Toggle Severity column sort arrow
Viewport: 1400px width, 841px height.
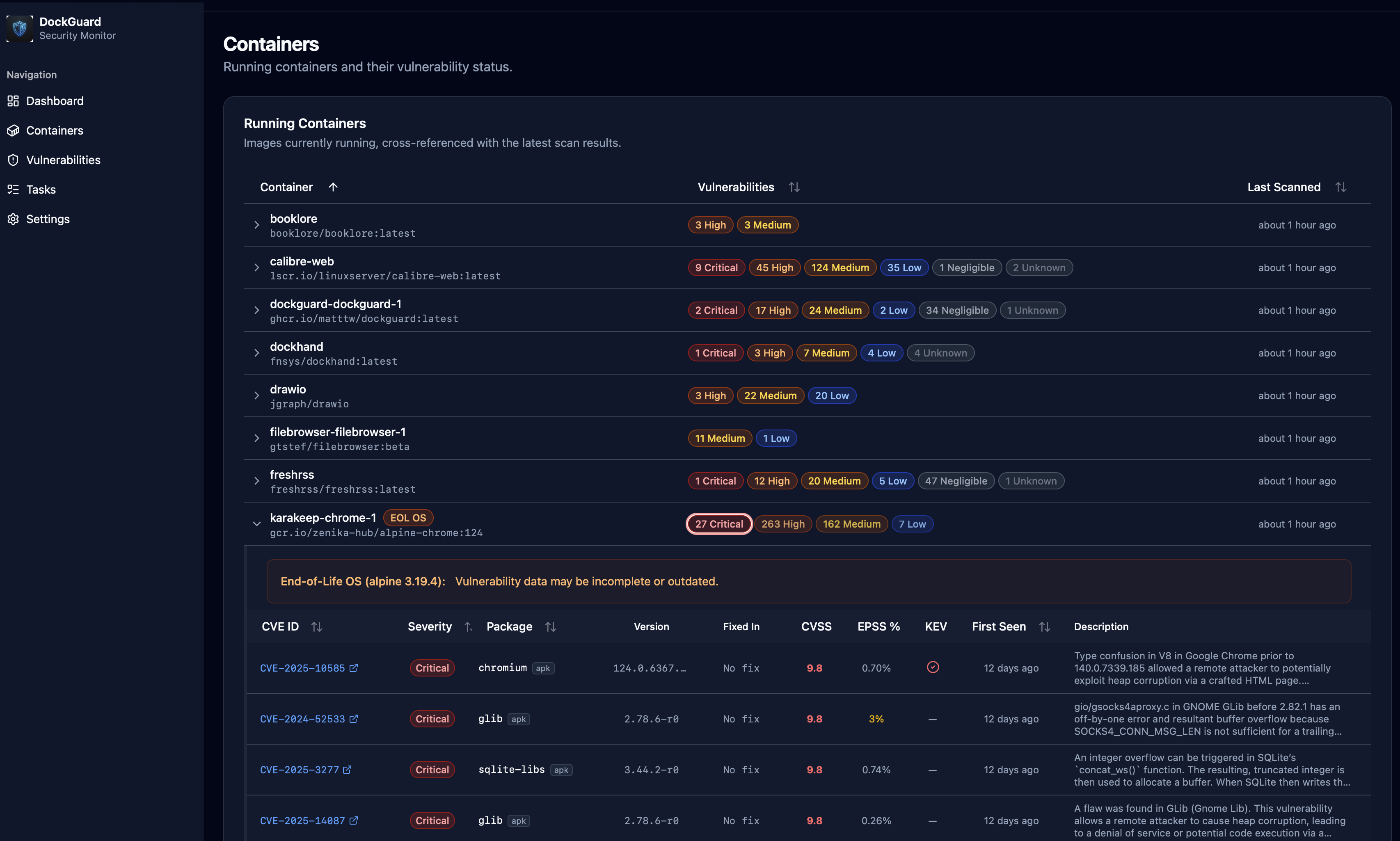468,626
